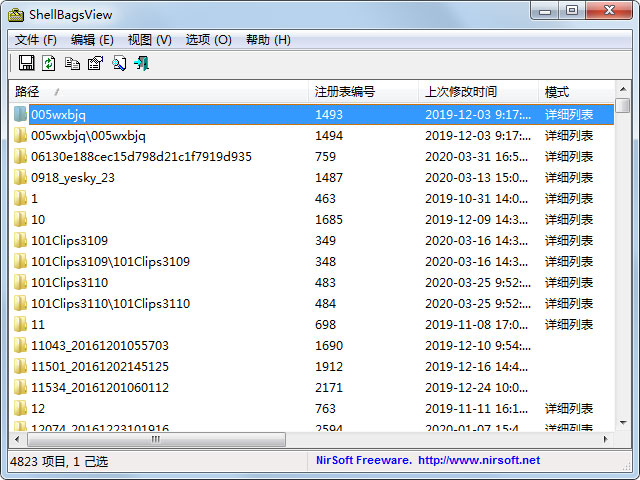Screen dimensions: 640x480
Task: Open the Properties toolbar icon
Action: (95, 64)
